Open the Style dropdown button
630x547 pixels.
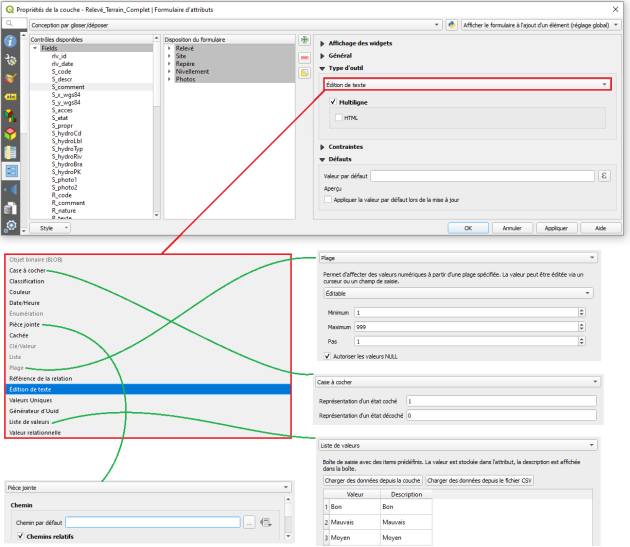pyautogui.click(x=50, y=228)
